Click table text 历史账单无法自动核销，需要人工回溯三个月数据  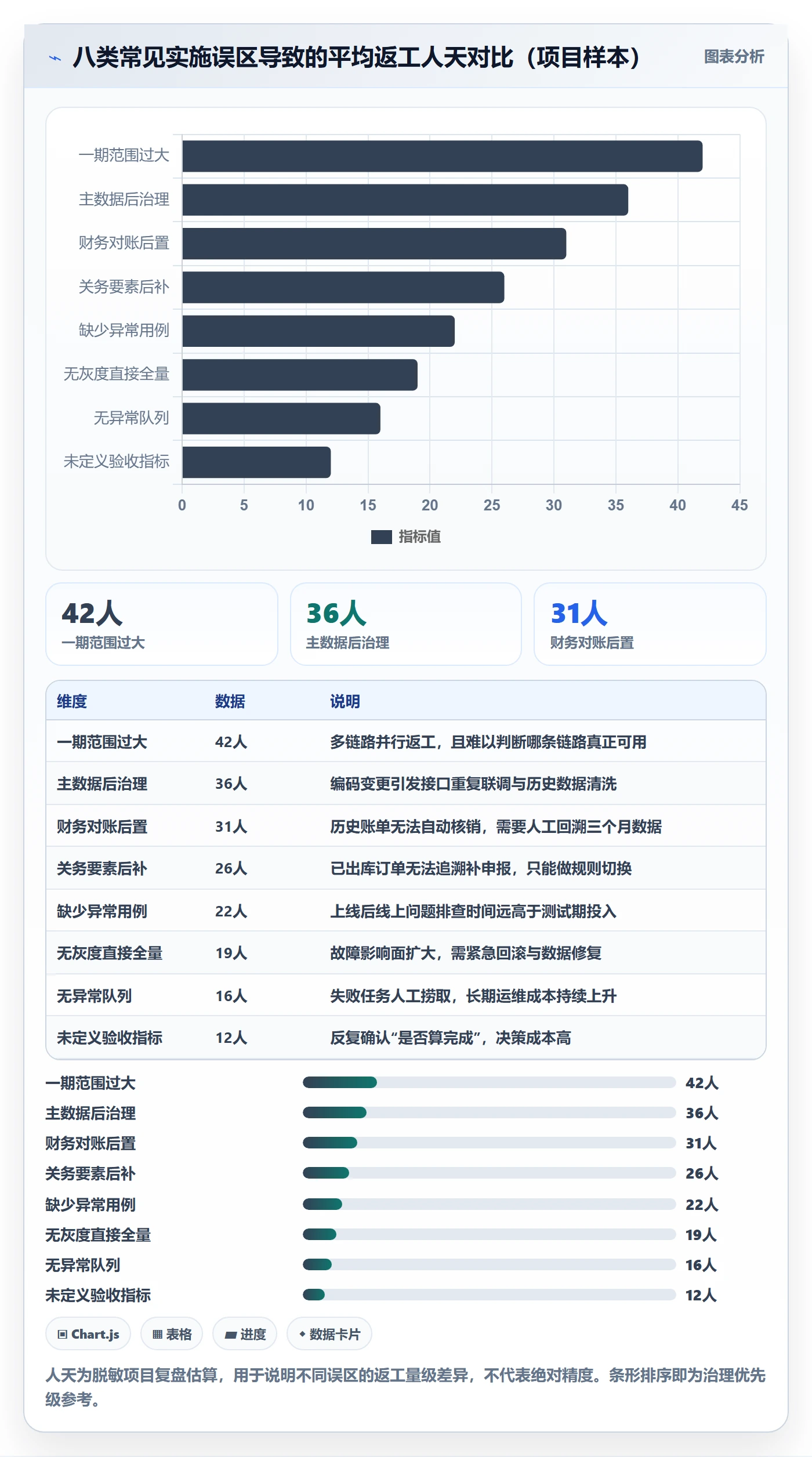[496, 827]
